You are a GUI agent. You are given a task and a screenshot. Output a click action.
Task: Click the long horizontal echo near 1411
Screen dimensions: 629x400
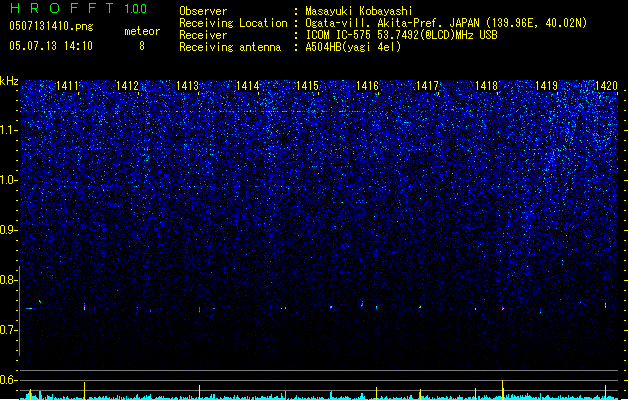[32, 308]
